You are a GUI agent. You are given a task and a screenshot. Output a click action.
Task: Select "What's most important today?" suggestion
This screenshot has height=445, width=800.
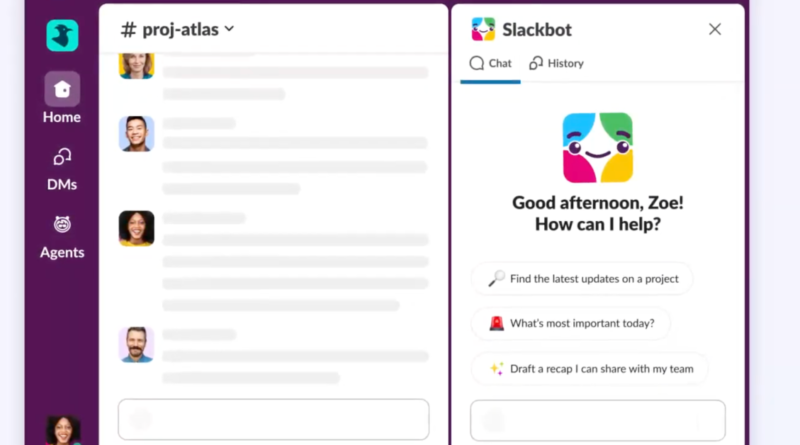[571, 323]
